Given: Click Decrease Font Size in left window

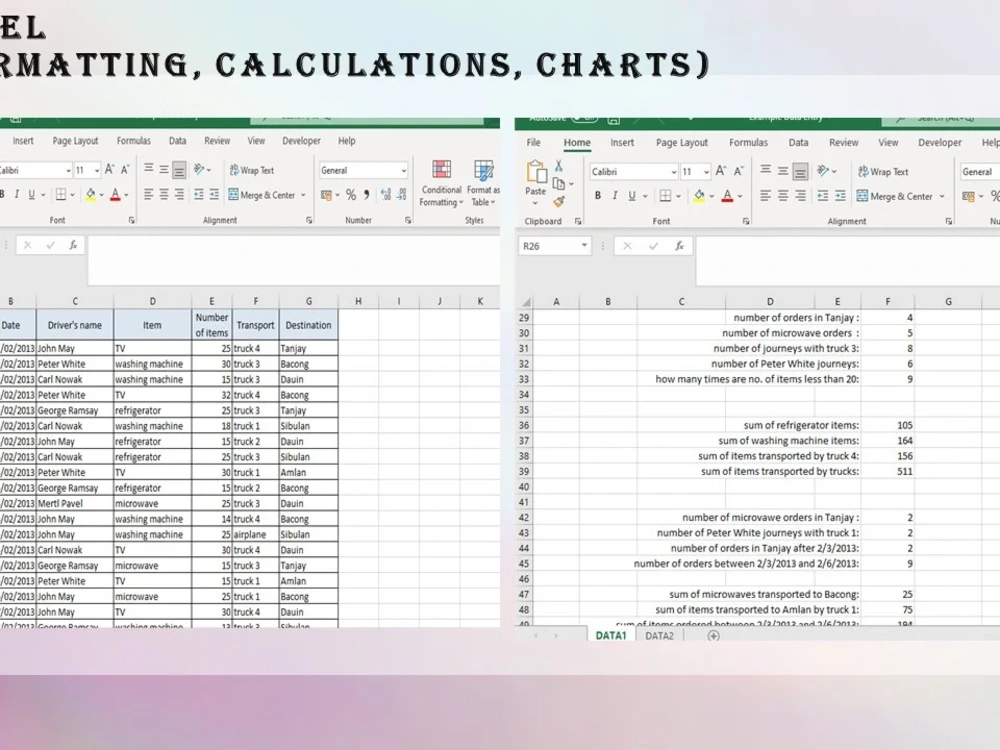Looking at the screenshot, I should pos(125,170).
